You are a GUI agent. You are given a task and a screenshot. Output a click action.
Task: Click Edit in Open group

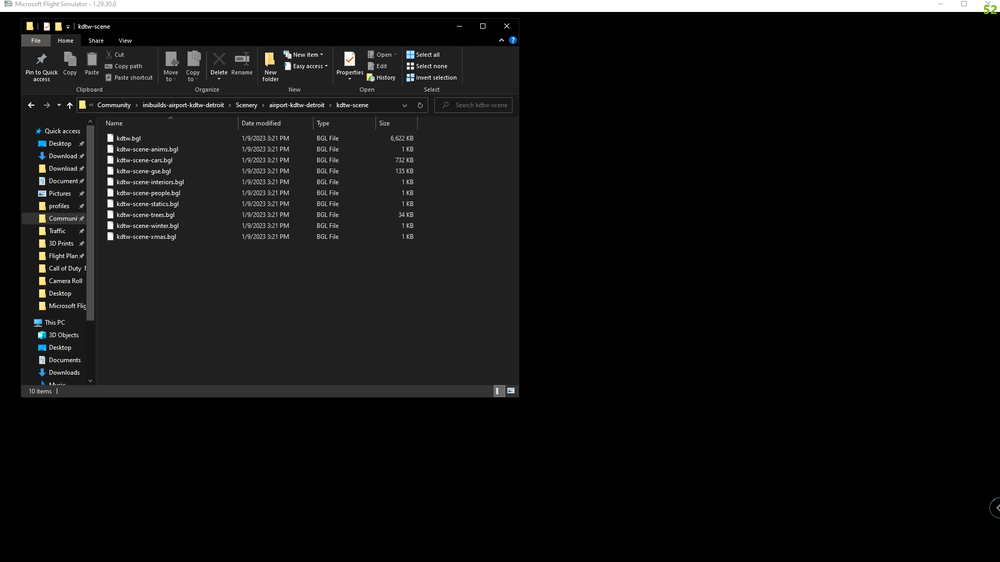(x=378, y=66)
